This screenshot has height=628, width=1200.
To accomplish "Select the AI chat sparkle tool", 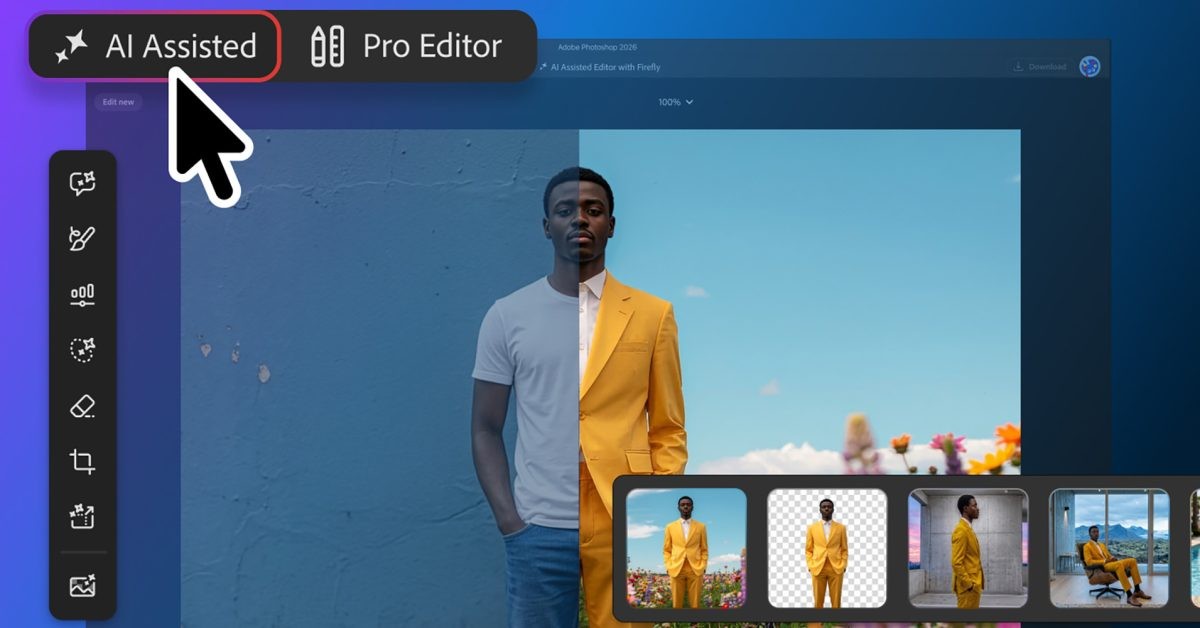I will [82, 183].
